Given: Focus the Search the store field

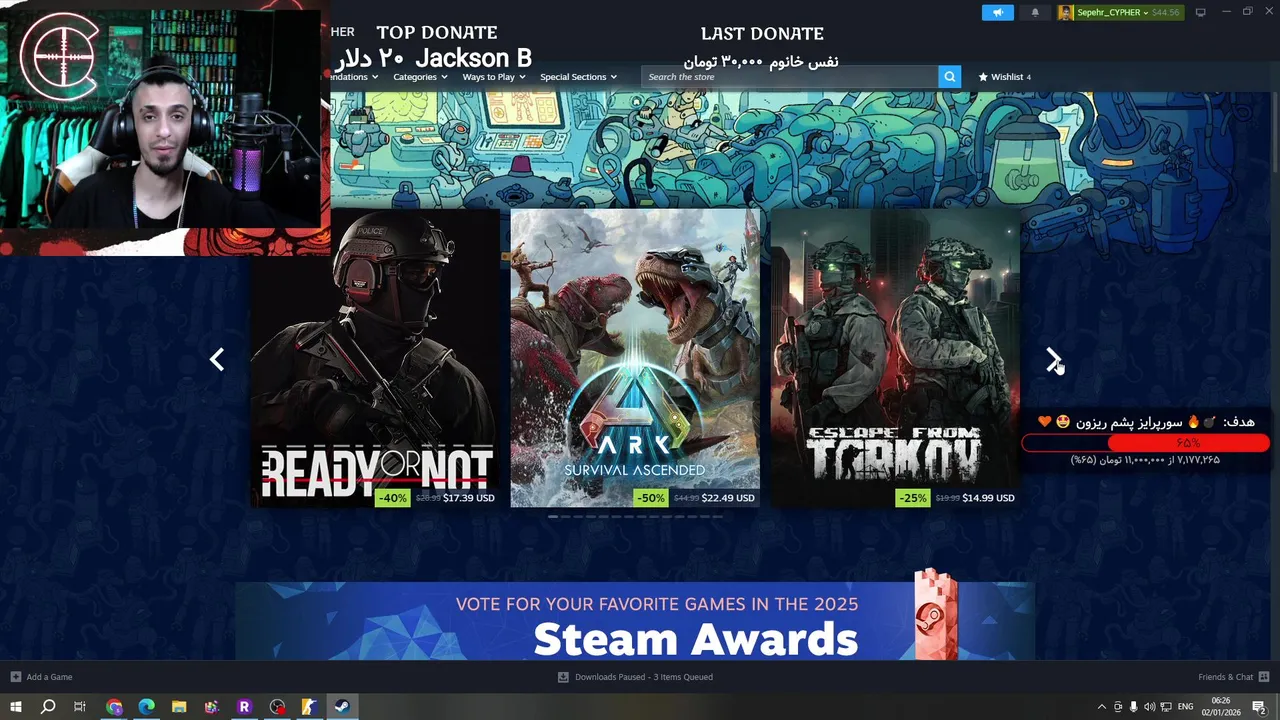Looking at the screenshot, I should coord(790,76).
